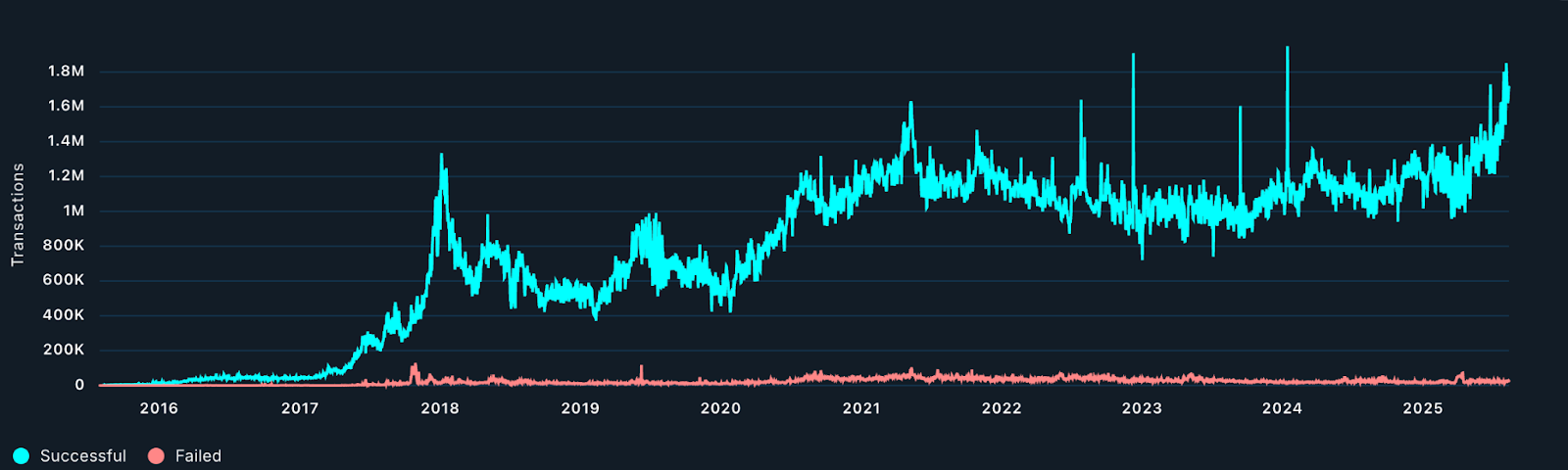Select the 2021 x-axis label

tap(861, 408)
